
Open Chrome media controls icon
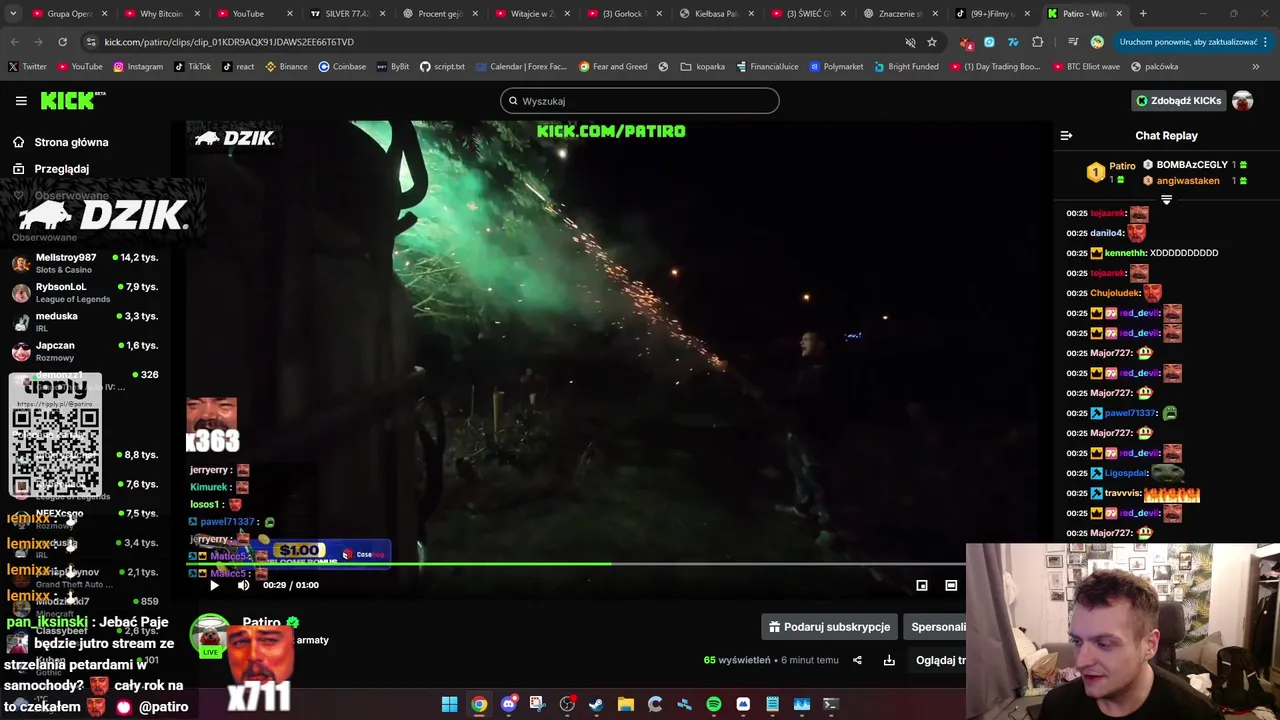(x=1073, y=42)
